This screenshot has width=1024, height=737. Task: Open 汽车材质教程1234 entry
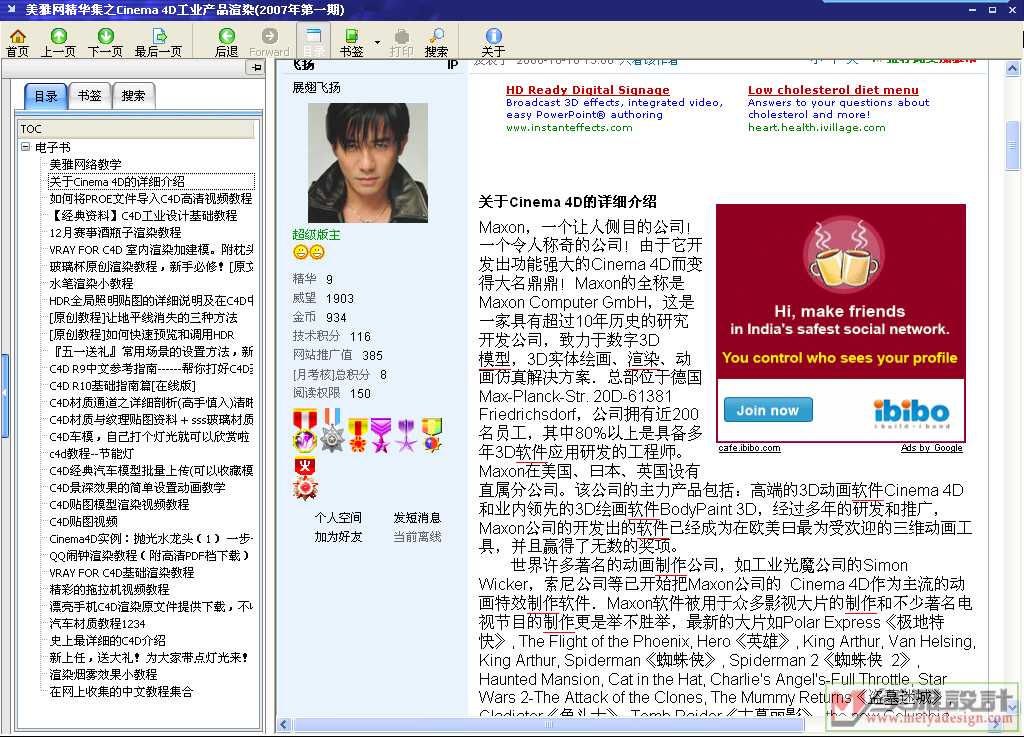pyautogui.click(x=97, y=623)
